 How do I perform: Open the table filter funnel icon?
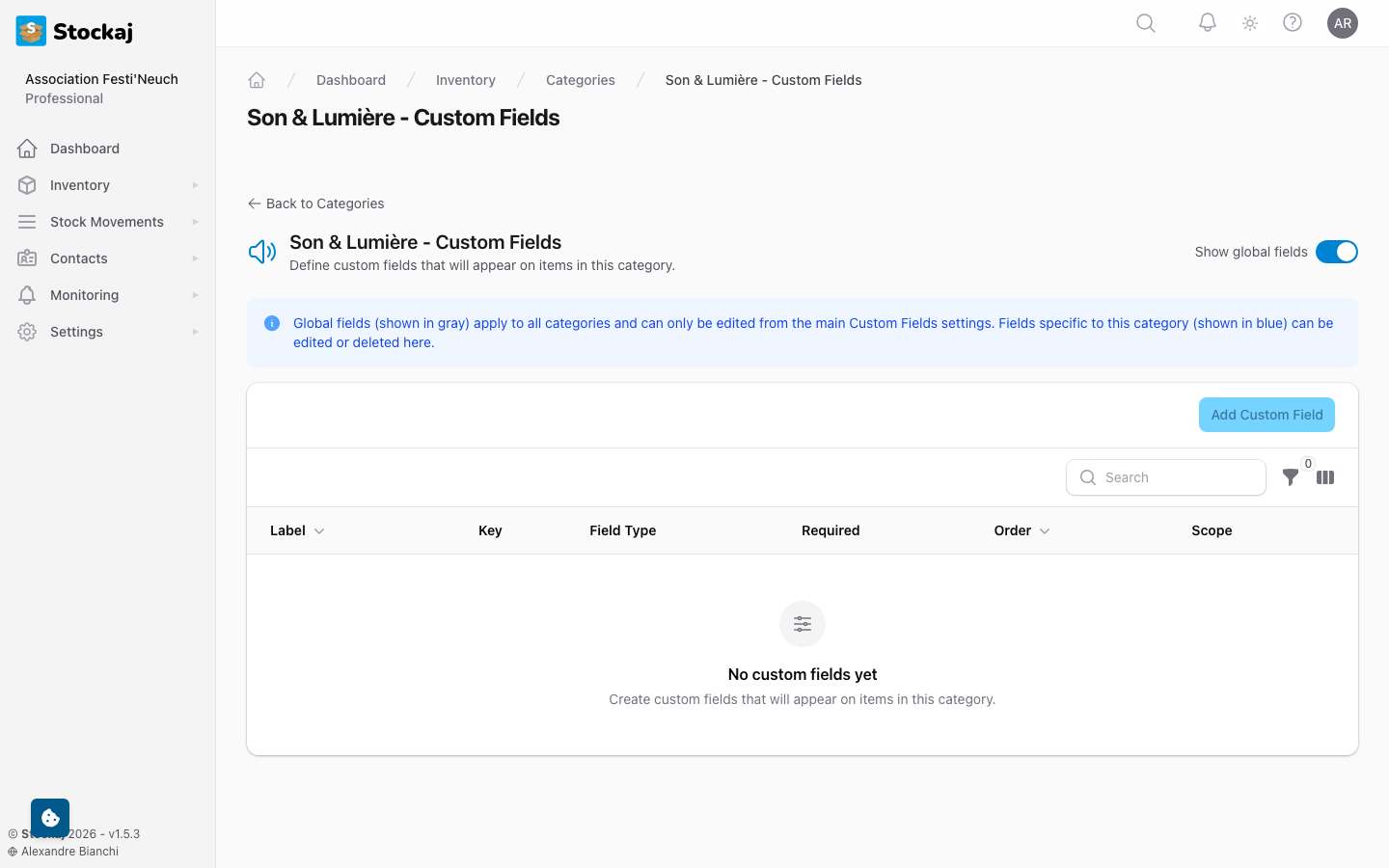click(1291, 477)
